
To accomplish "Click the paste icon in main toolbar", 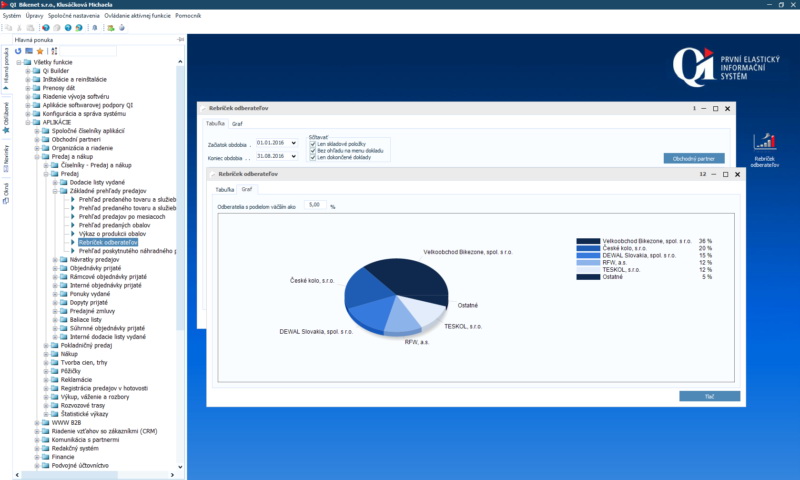I will tap(31, 28).
